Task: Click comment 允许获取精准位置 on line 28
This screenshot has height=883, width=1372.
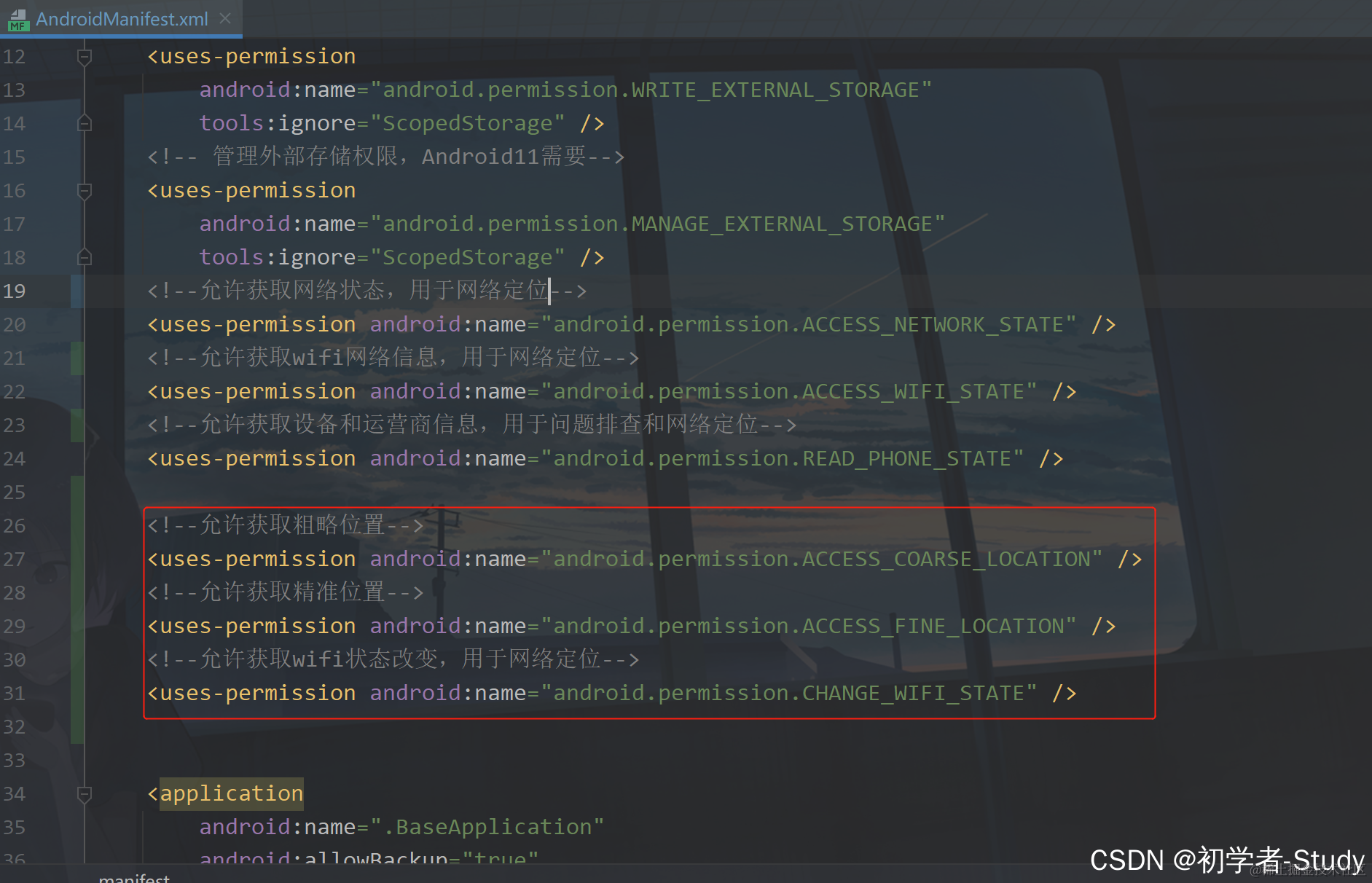Action: [286, 592]
